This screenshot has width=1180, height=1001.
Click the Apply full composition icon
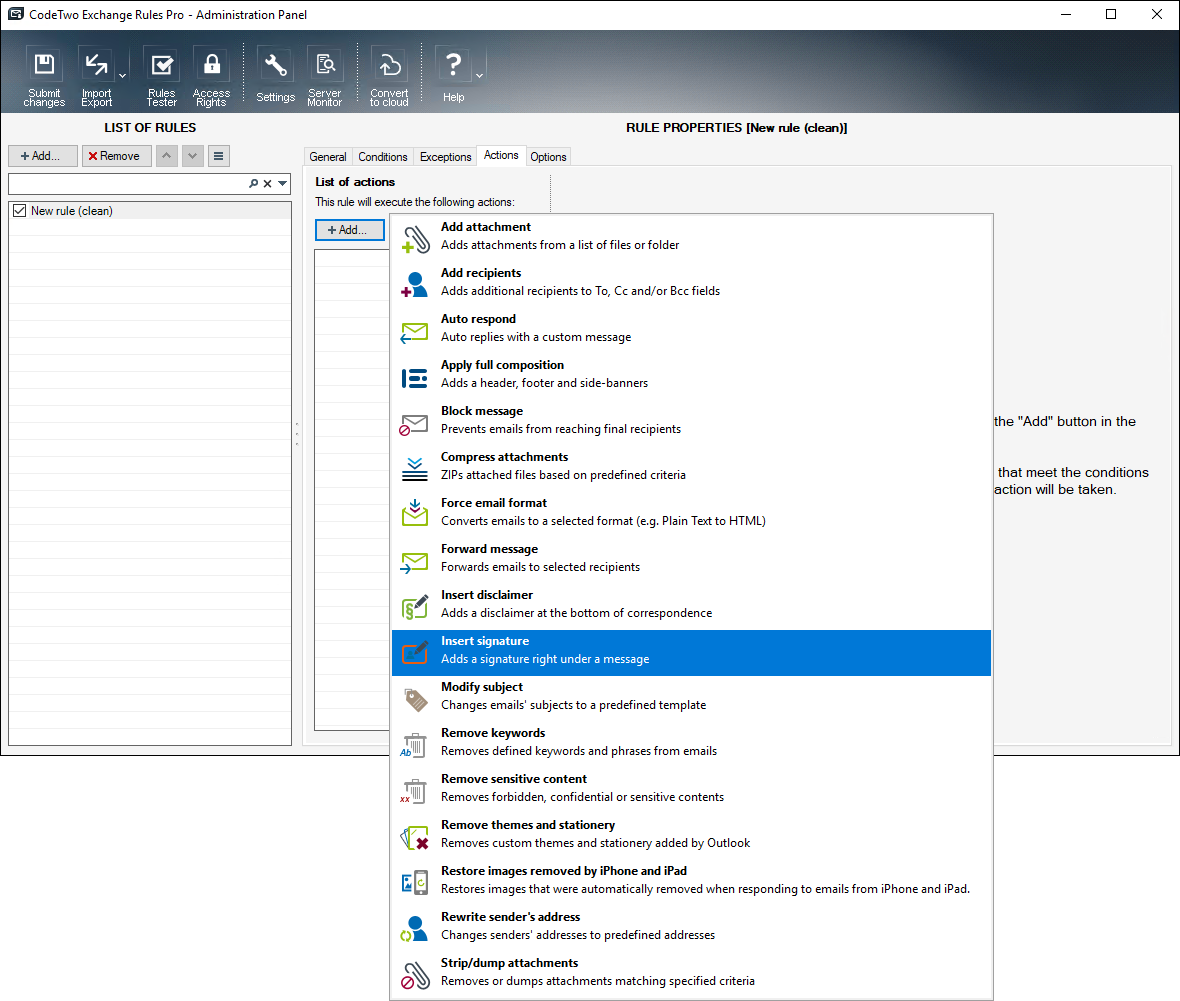pyautogui.click(x=415, y=378)
